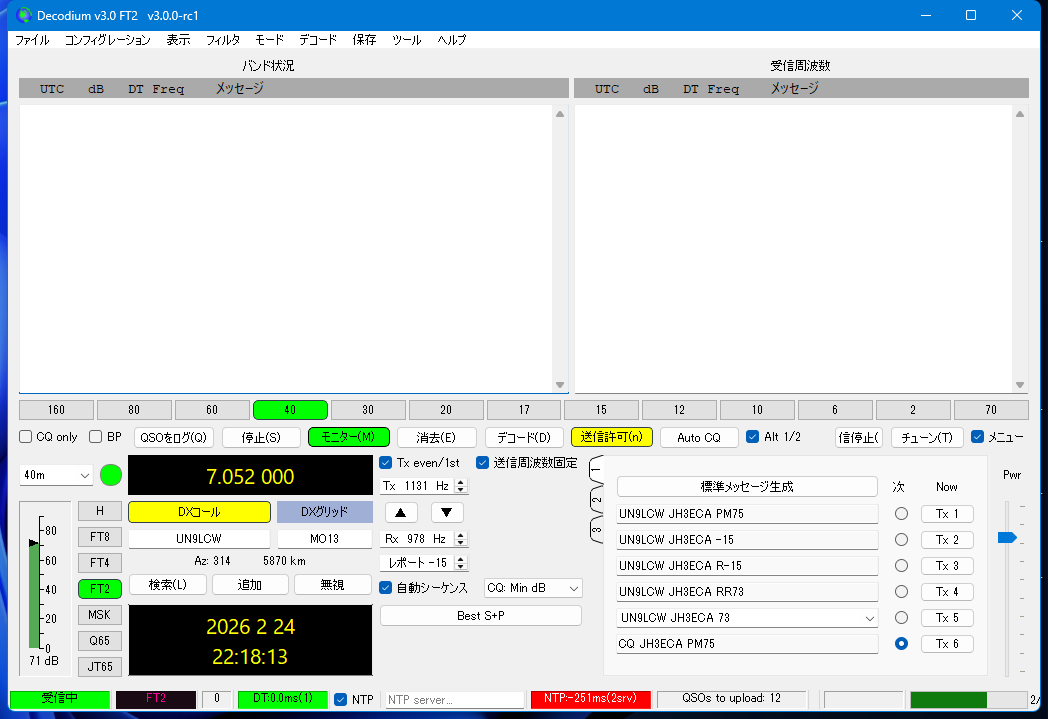Select the FT8 mode button

pyautogui.click(x=100, y=536)
